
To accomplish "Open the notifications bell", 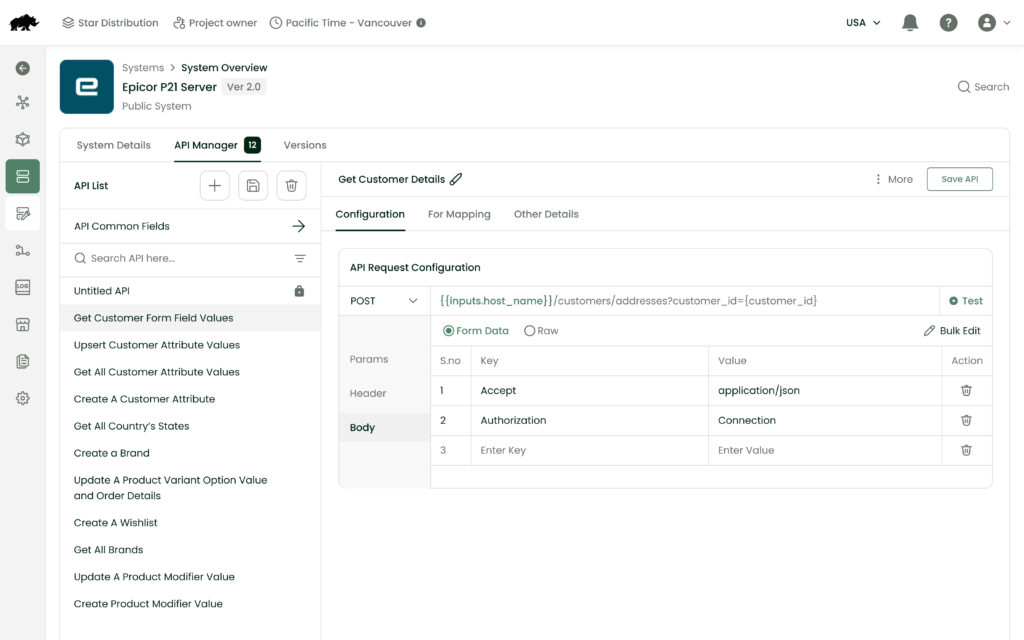I will (x=910, y=23).
